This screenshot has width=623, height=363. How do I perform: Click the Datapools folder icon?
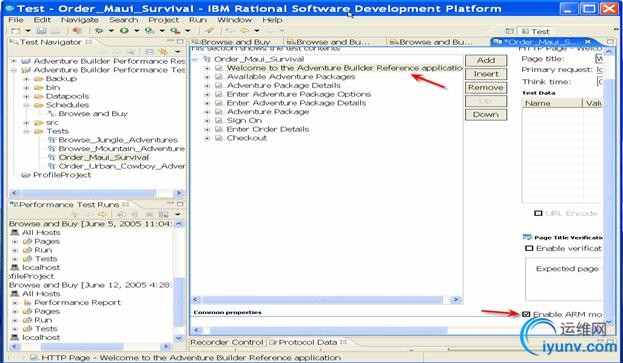pyautogui.click(x=39, y=96)
